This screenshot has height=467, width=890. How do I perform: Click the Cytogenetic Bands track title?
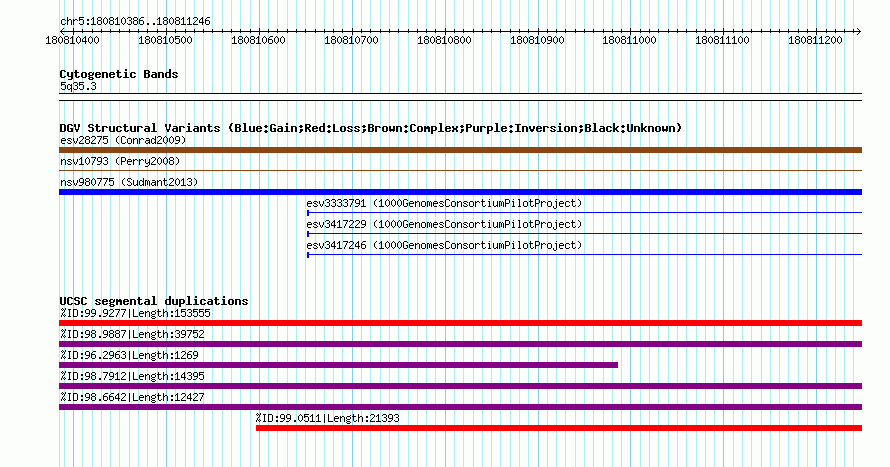[x=119, y=74]
